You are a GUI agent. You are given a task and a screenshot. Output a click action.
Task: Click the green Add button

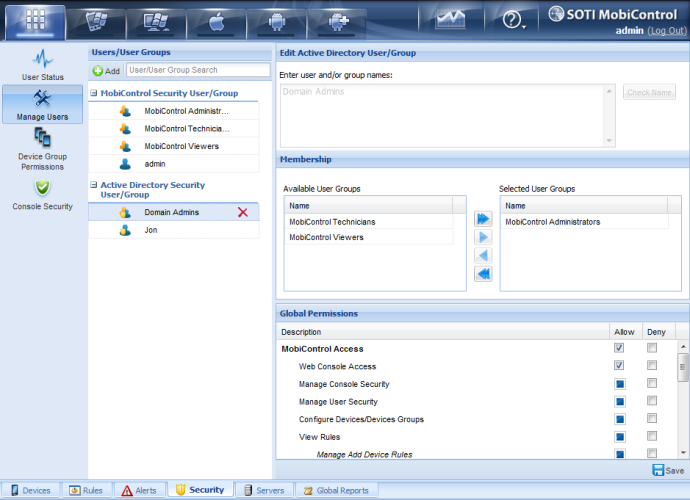coord(106,71)
